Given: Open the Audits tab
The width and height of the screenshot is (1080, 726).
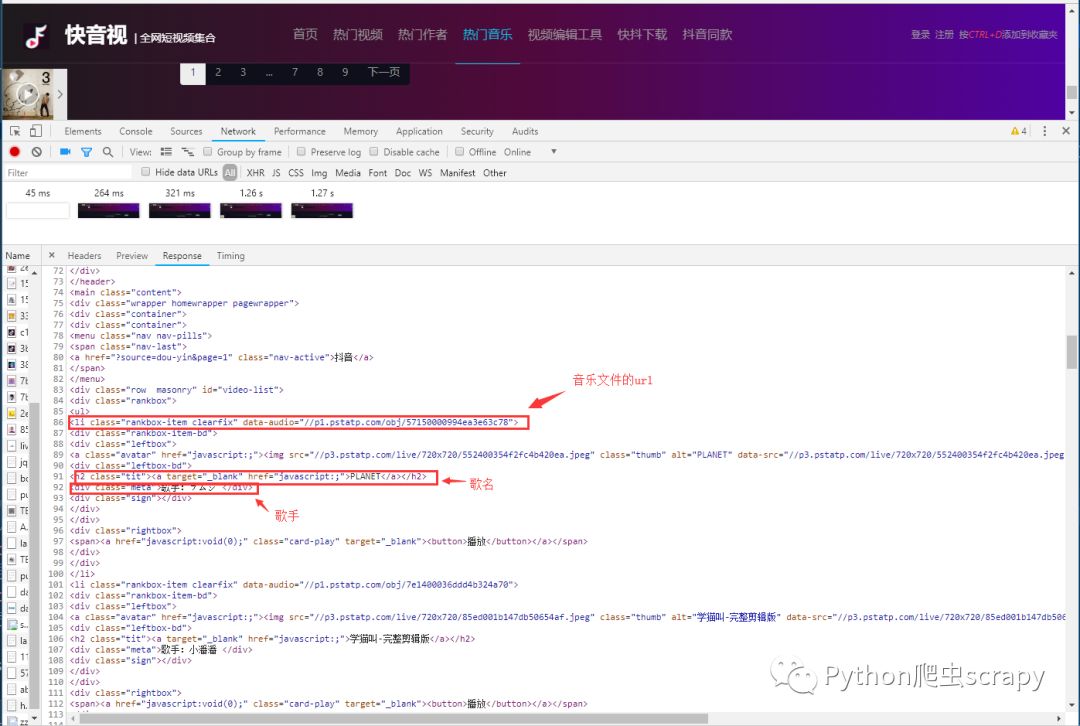Looking at the screenshot, I should pyautogui.click(x=525, y=131).
